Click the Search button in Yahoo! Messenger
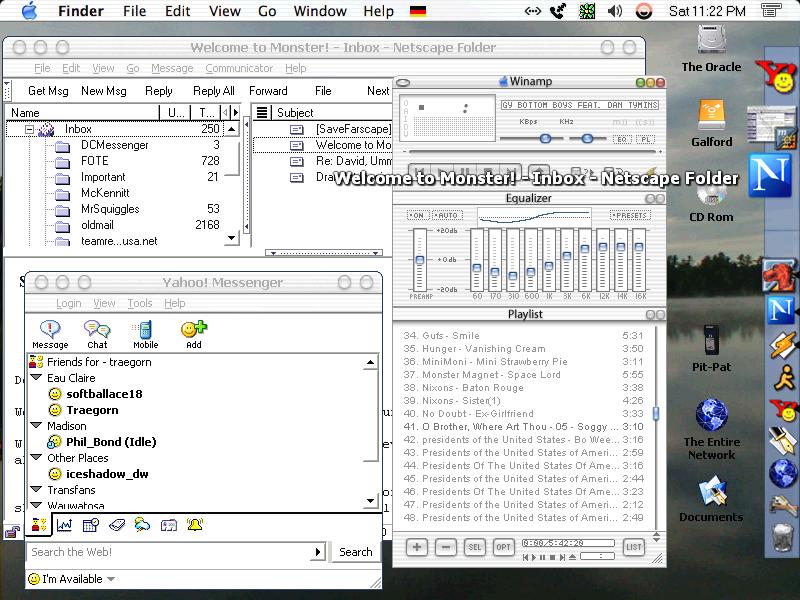The height and width of the screenshot is (600, 800). coord(356,552)
